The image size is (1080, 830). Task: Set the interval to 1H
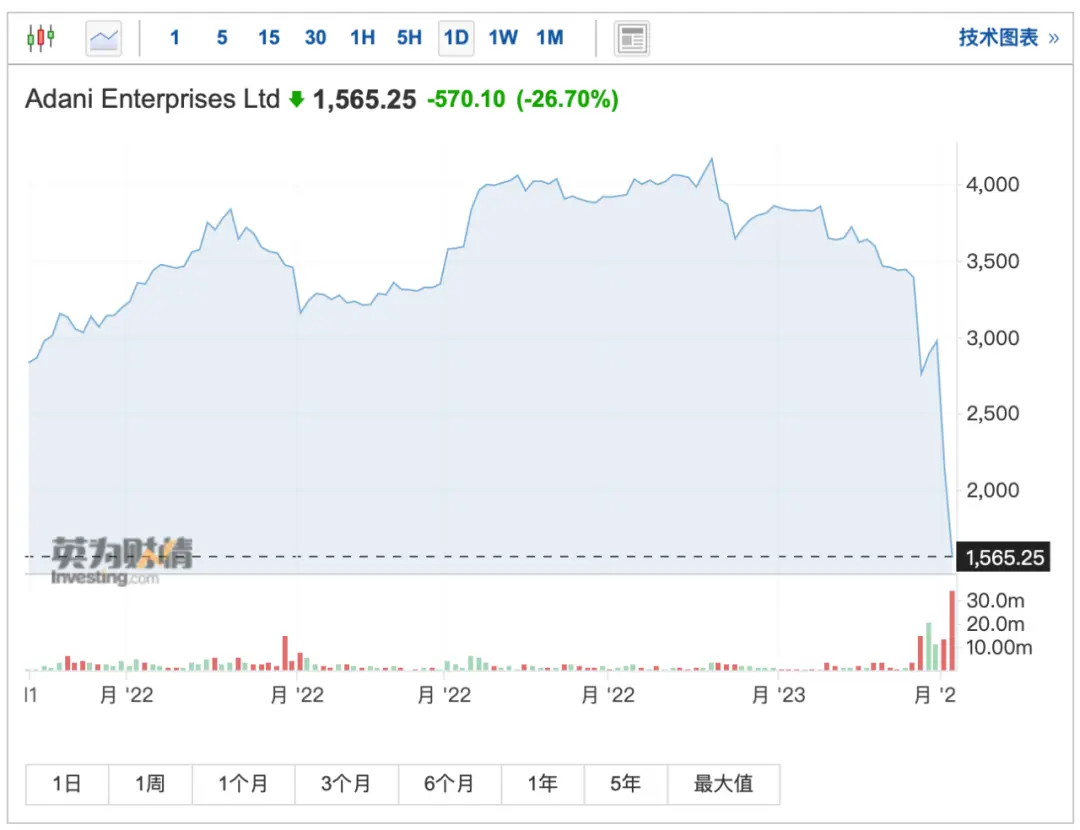[x=362, y=37]
